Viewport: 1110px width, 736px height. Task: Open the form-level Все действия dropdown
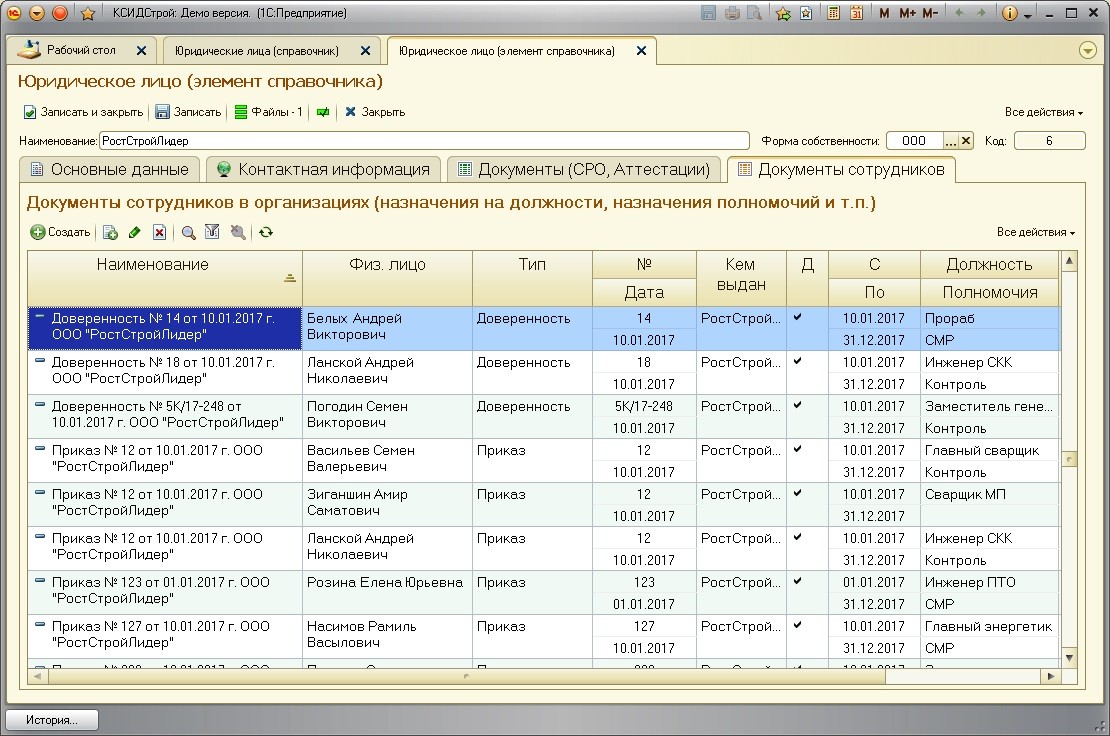[1043, 112]
